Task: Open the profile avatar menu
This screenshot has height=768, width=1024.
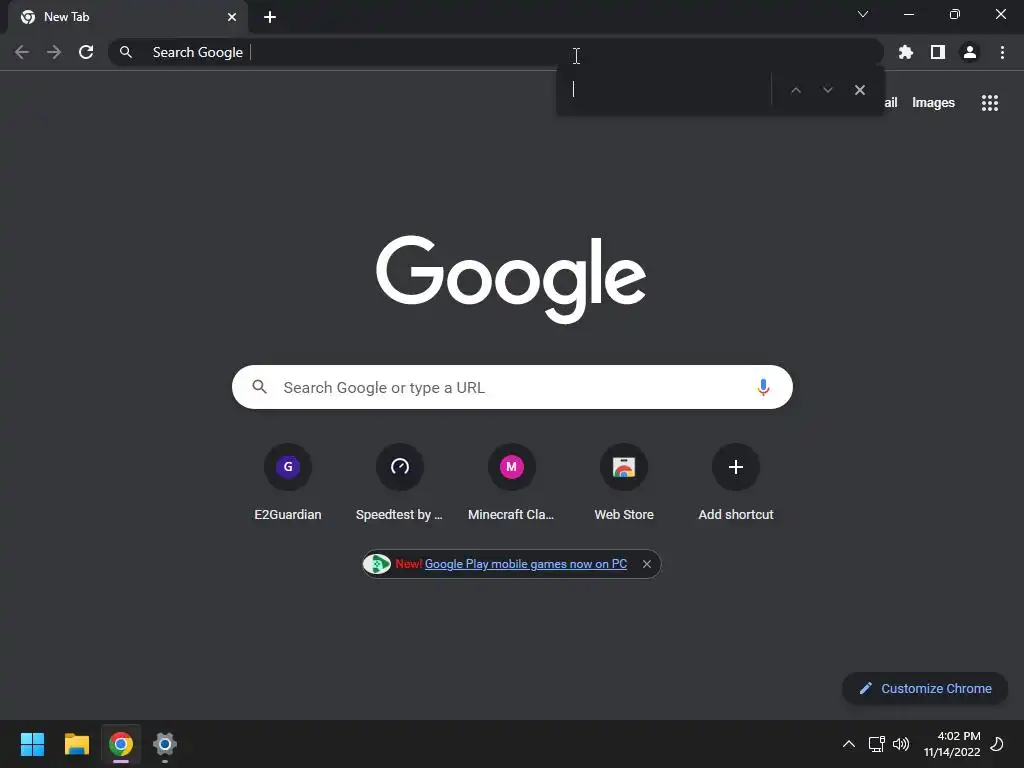Action: pyautogui.click(x=970, y=52)
